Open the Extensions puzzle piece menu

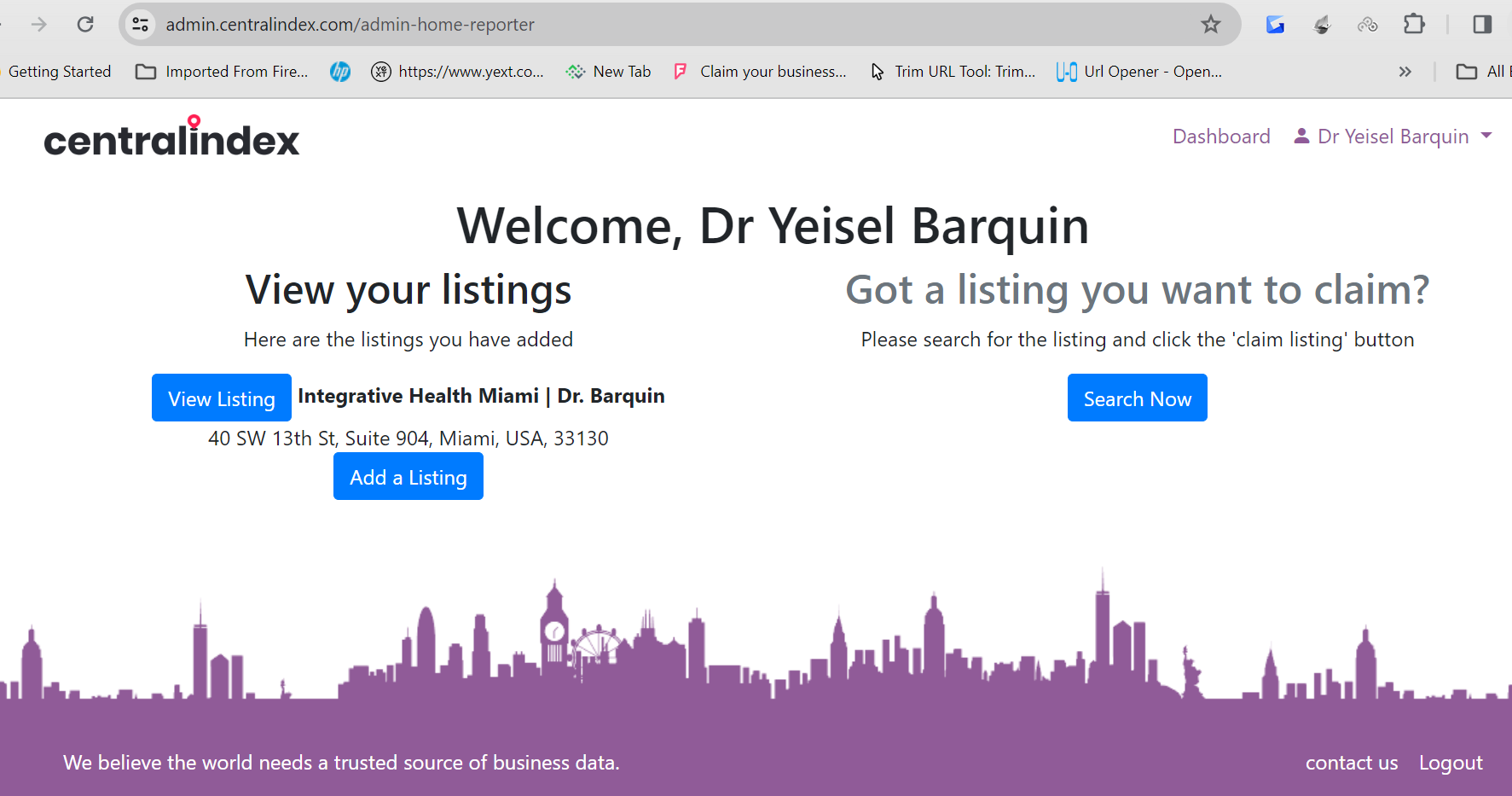click(x=1414, y=25)
